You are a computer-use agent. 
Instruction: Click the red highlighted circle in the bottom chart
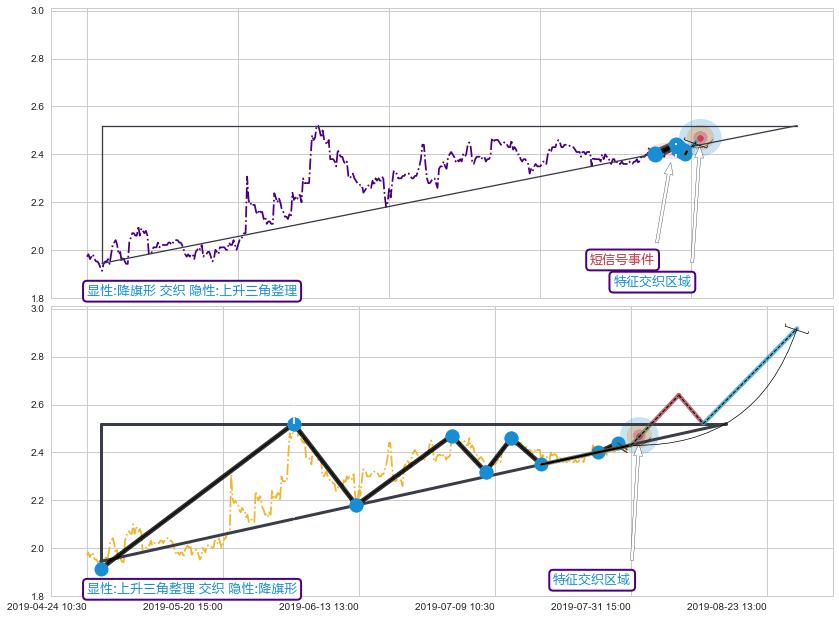pyautogui.click(x=637, y=435)
